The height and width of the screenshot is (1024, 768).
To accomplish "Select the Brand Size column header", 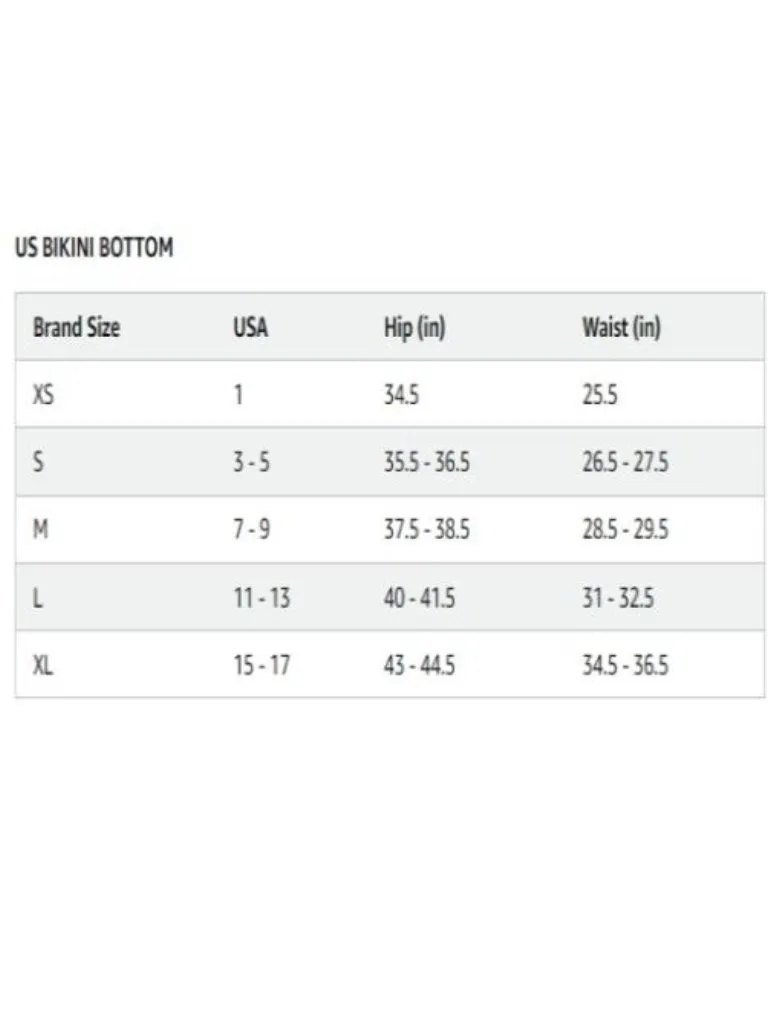I will click(x=76, y=327).
